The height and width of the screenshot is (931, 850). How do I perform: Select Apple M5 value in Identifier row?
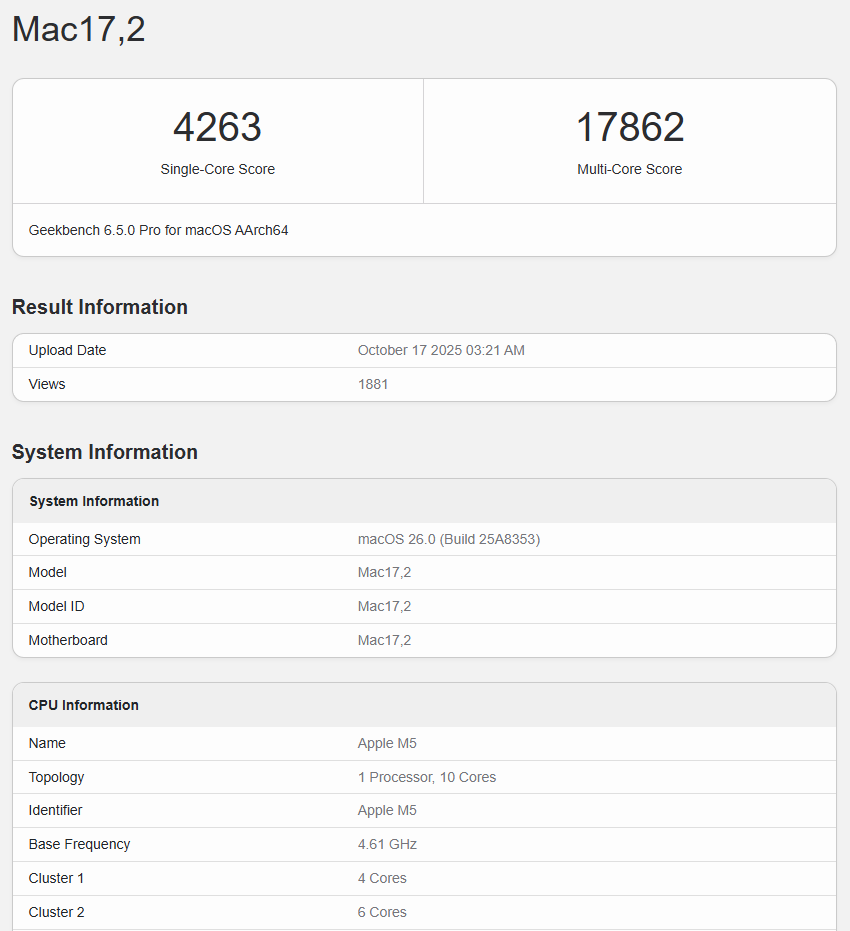pos(387,810)
